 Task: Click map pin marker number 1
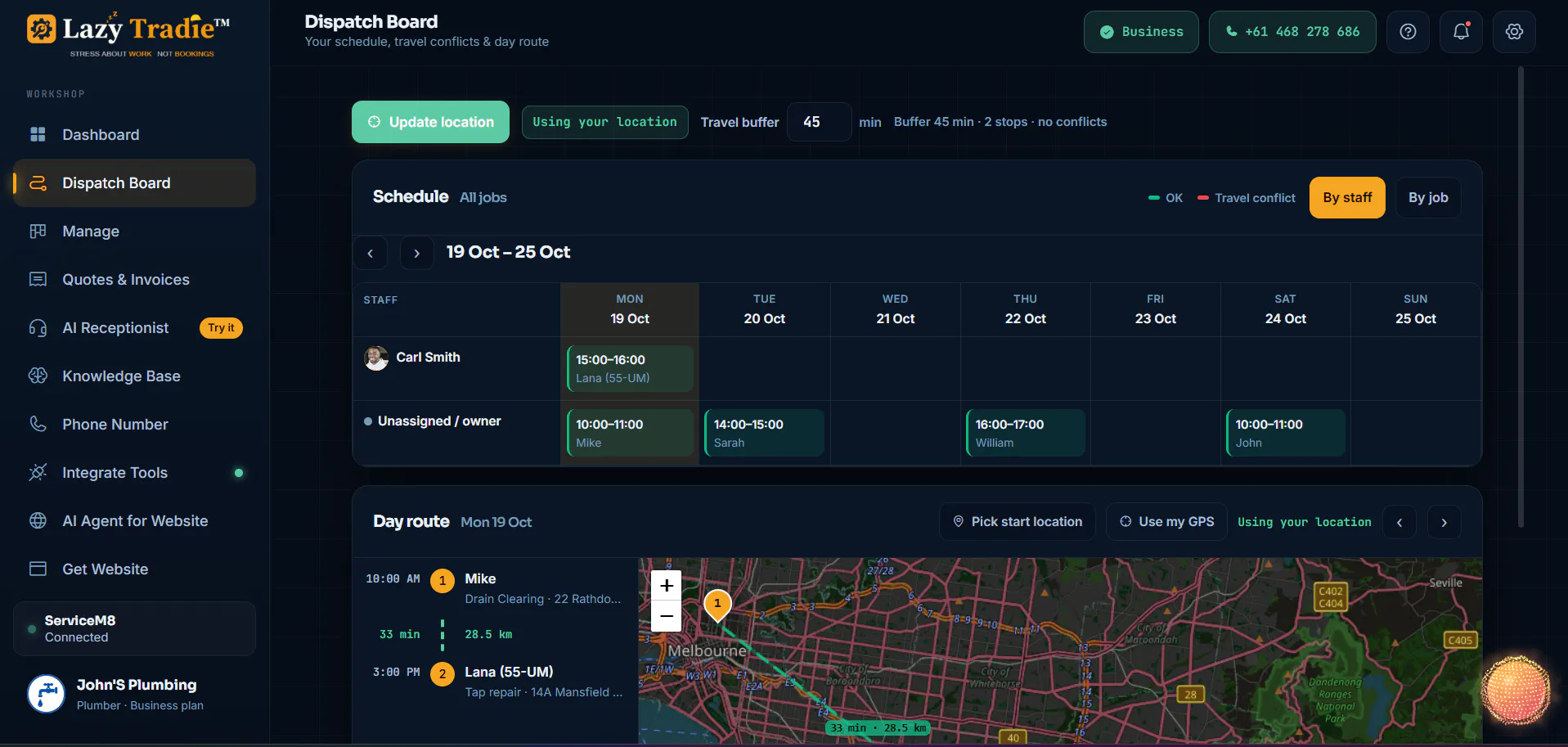tap(717, 605)
